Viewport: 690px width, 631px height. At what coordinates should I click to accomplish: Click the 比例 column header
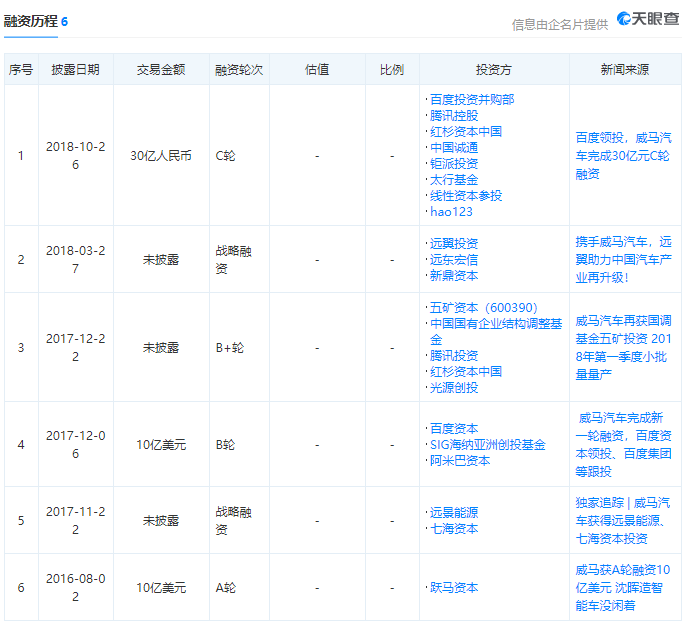pyautogui.click(x=392, y=70)
